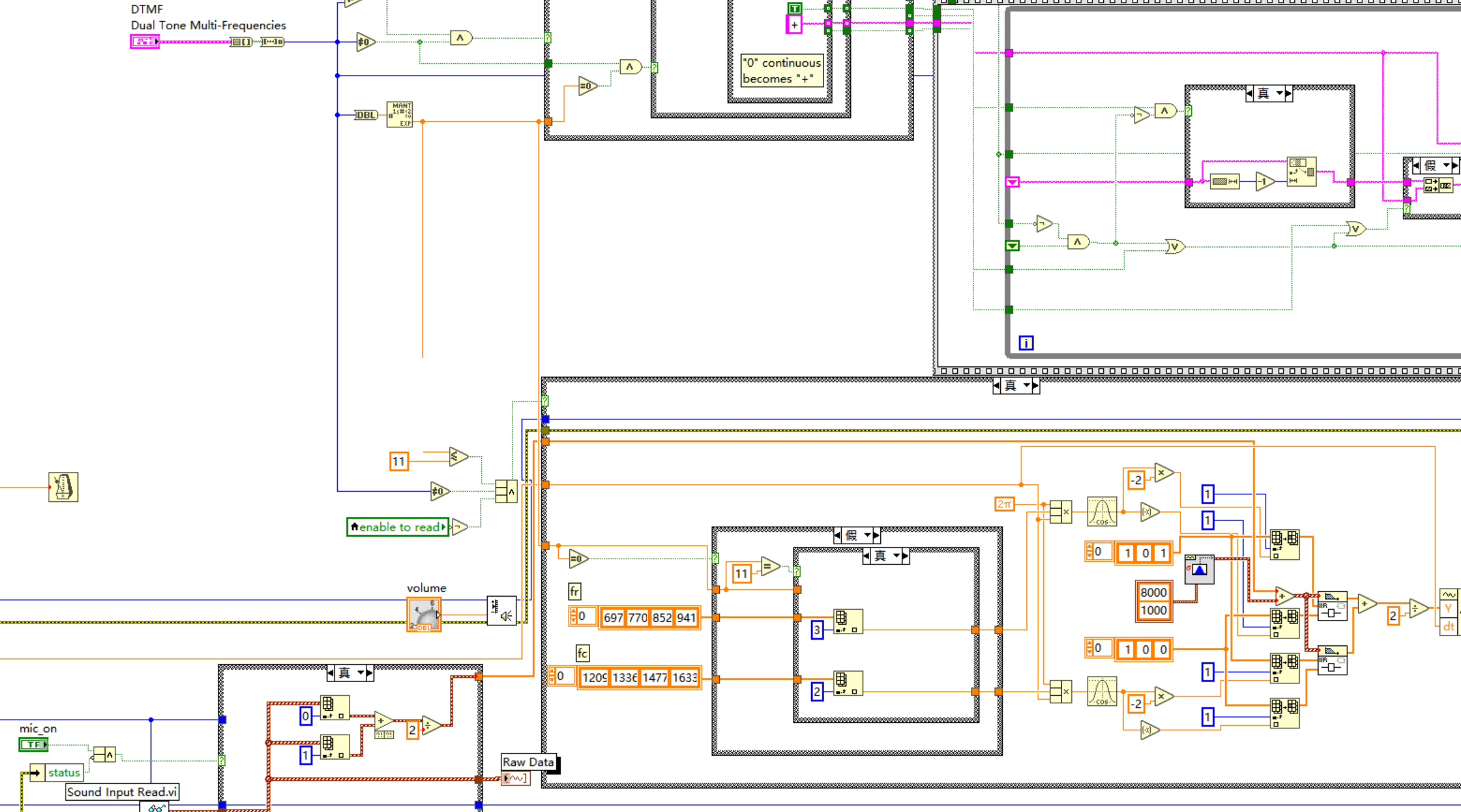
Task: Click the loop iteration terminal i
Action: pyautogui.click(x=1026, y=343)
